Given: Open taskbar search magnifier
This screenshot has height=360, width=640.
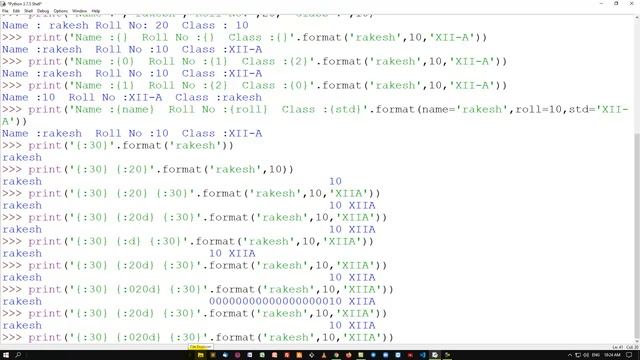Looking at the screenshot, I should 18,355.
